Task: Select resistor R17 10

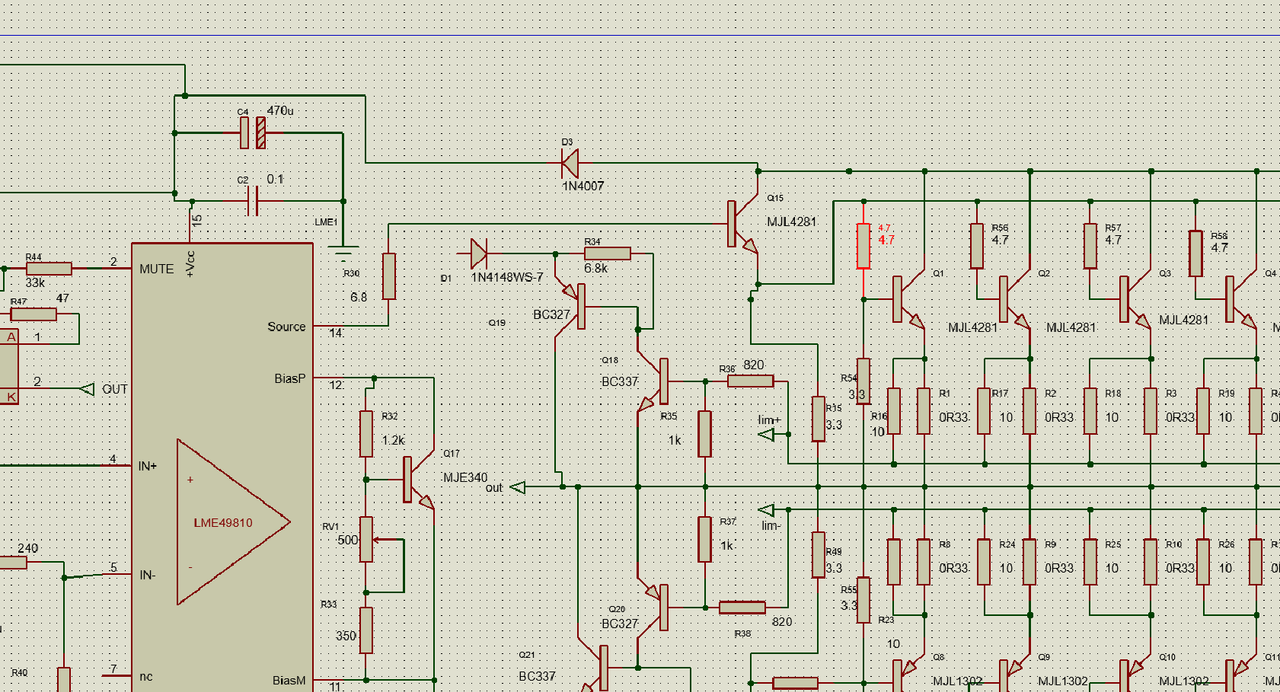Action: (x=984, y=410)
